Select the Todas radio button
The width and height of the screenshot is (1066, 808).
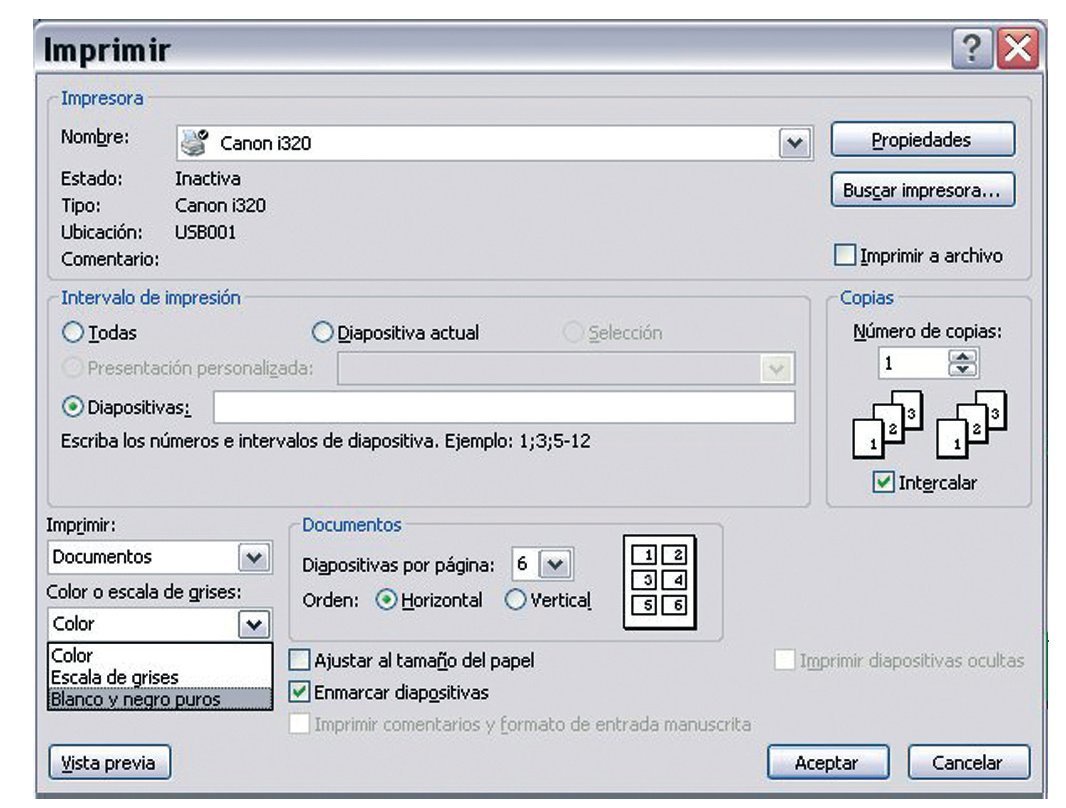tap(73, 333)
